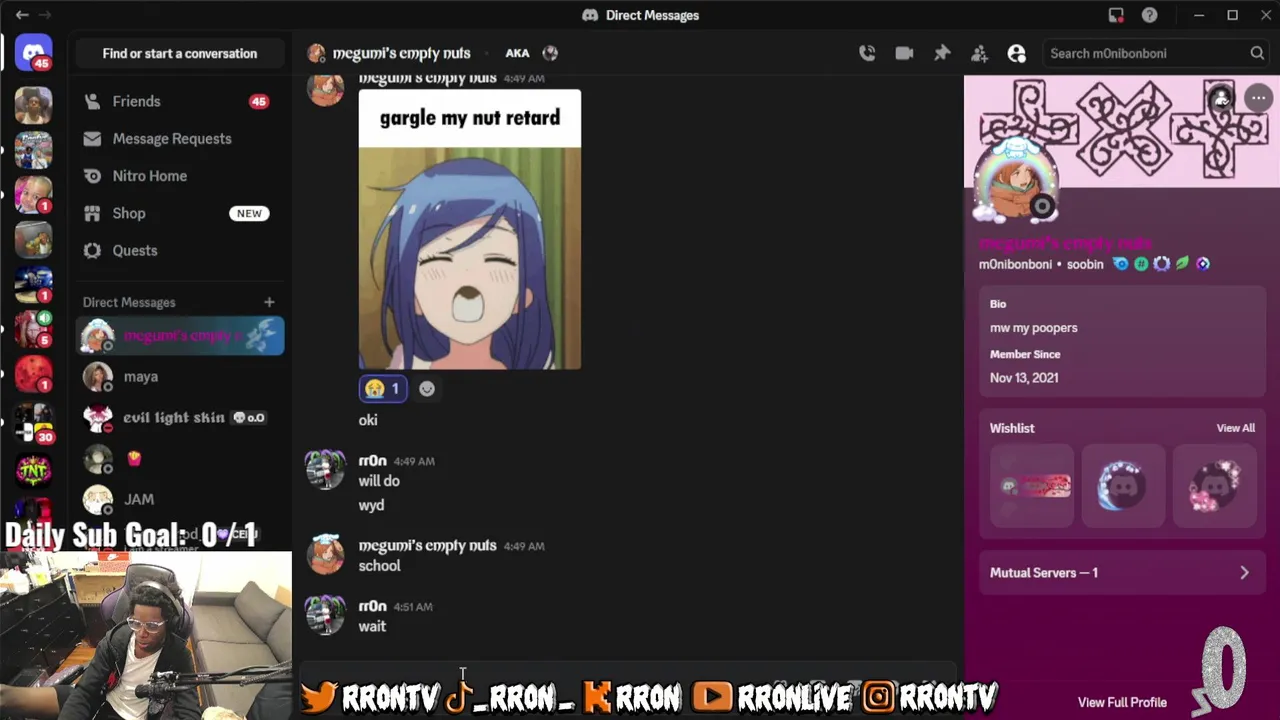
Task: Open the maya conversation
Action: tap(180, 377)
